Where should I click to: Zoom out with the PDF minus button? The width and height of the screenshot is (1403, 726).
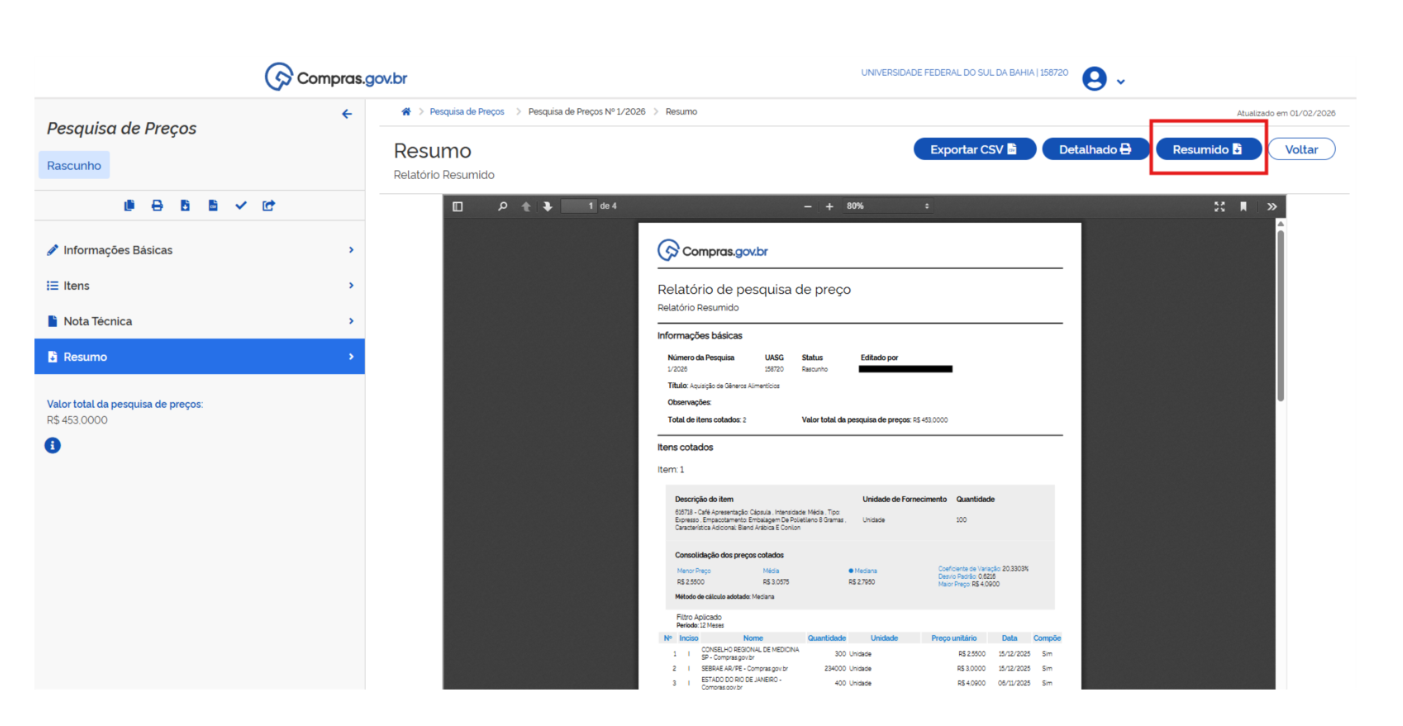[808, 206]
